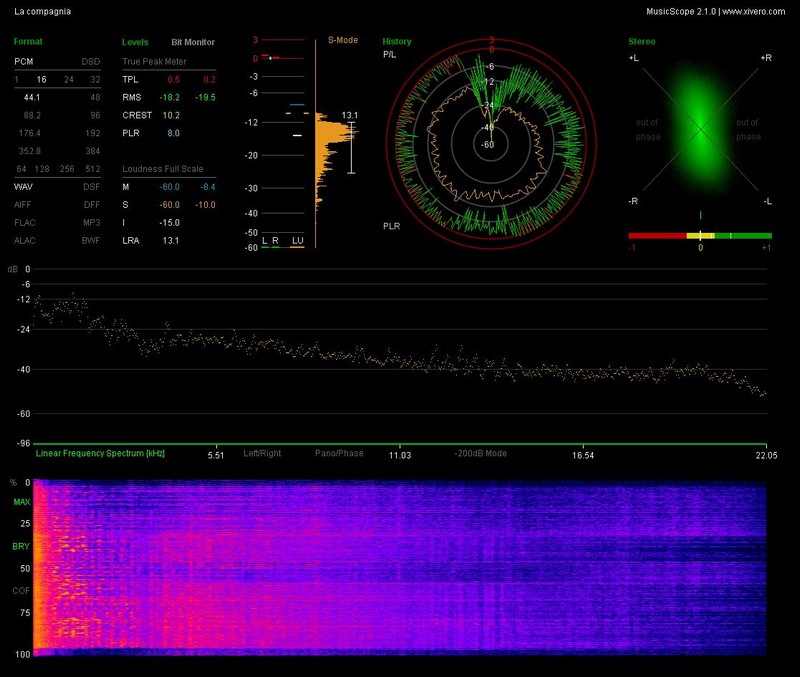This screenshot has width=800, height=677.
Task: Click the 192 sample rate
Action: click(93, 133)
